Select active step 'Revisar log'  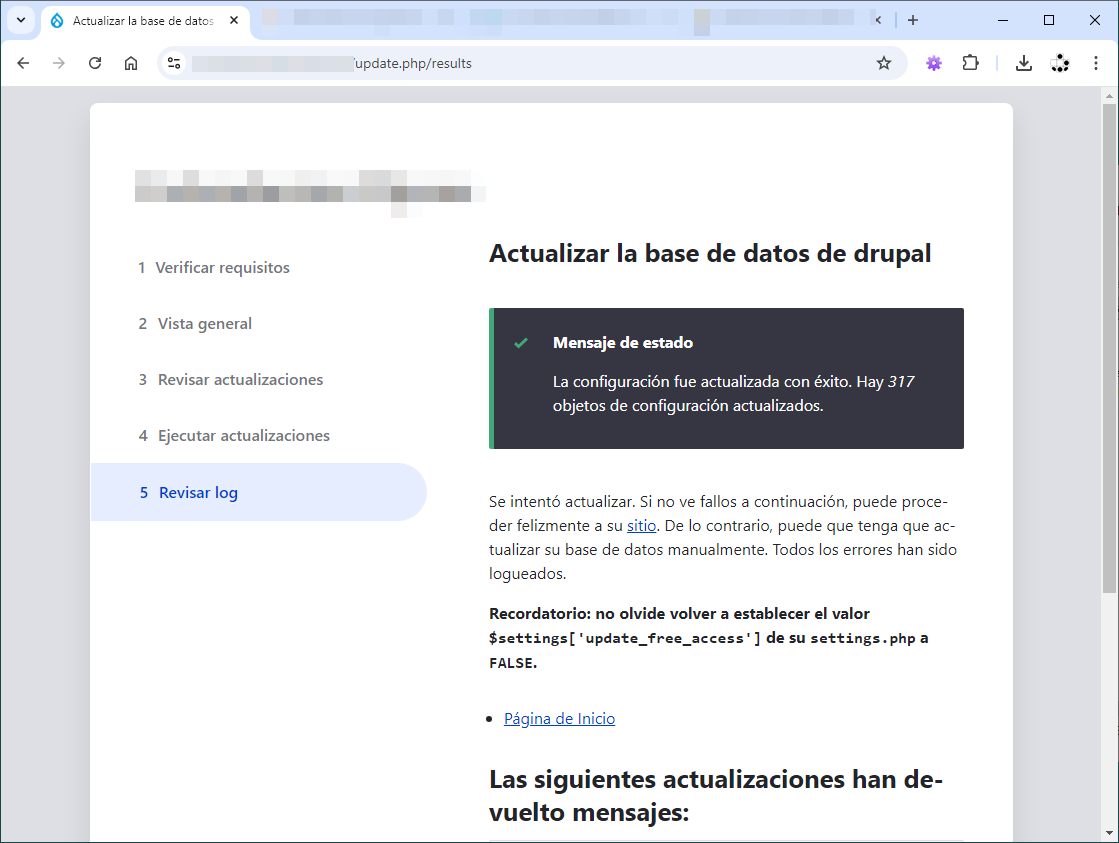tap(258, 492)
